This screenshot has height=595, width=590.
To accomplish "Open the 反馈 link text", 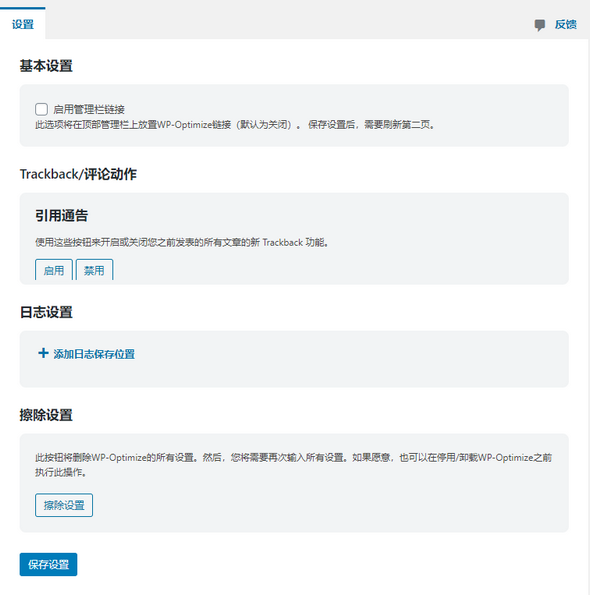I will click(565, 25).
